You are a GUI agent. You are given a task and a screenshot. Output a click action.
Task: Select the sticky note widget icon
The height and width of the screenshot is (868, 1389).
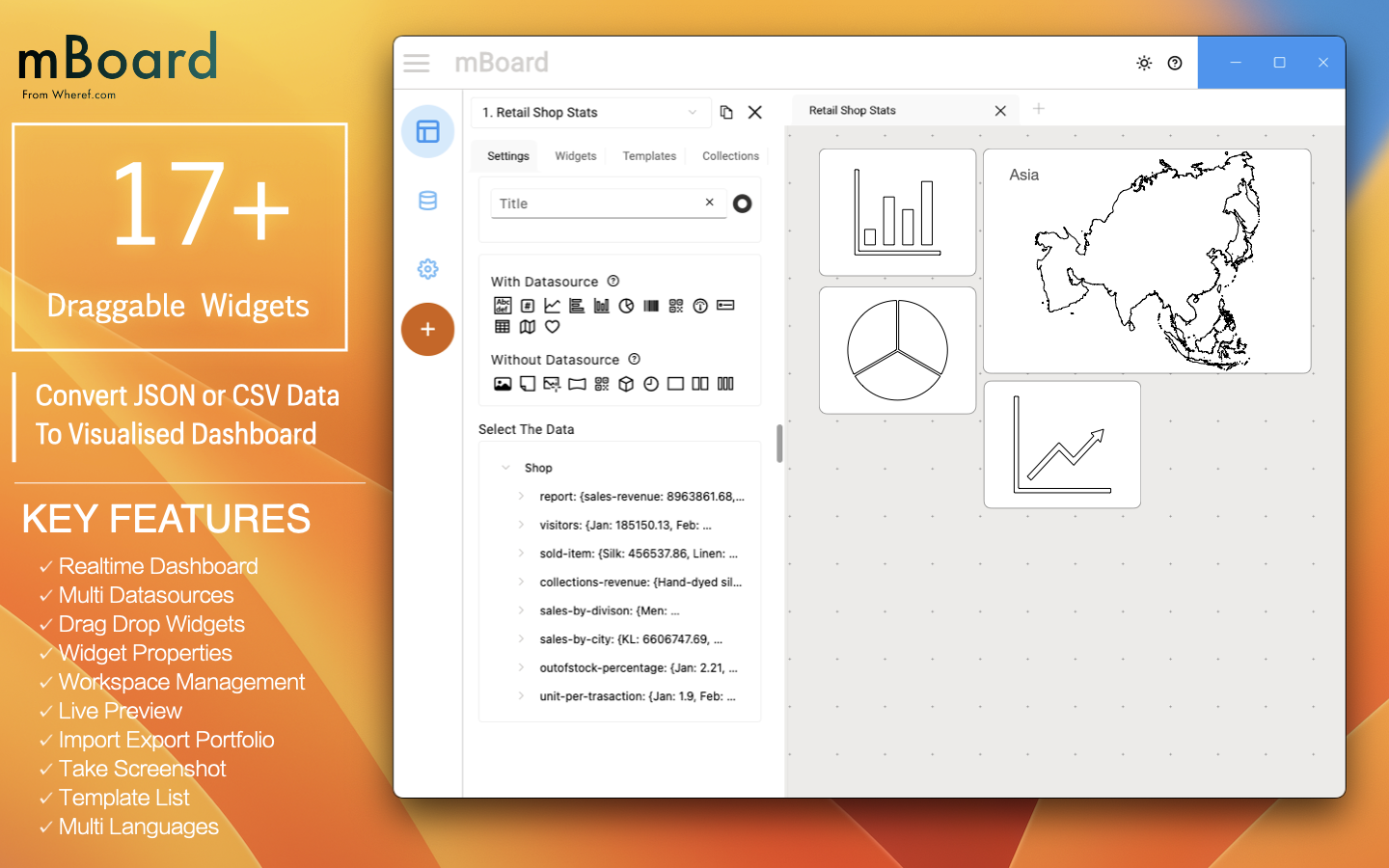pyautogui.click(x=528, y=384)
